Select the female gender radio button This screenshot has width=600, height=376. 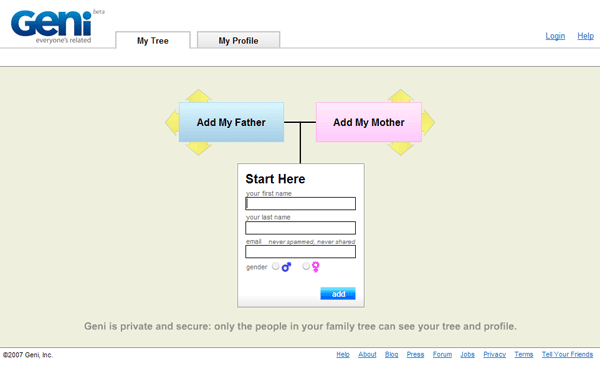[306, 266]
